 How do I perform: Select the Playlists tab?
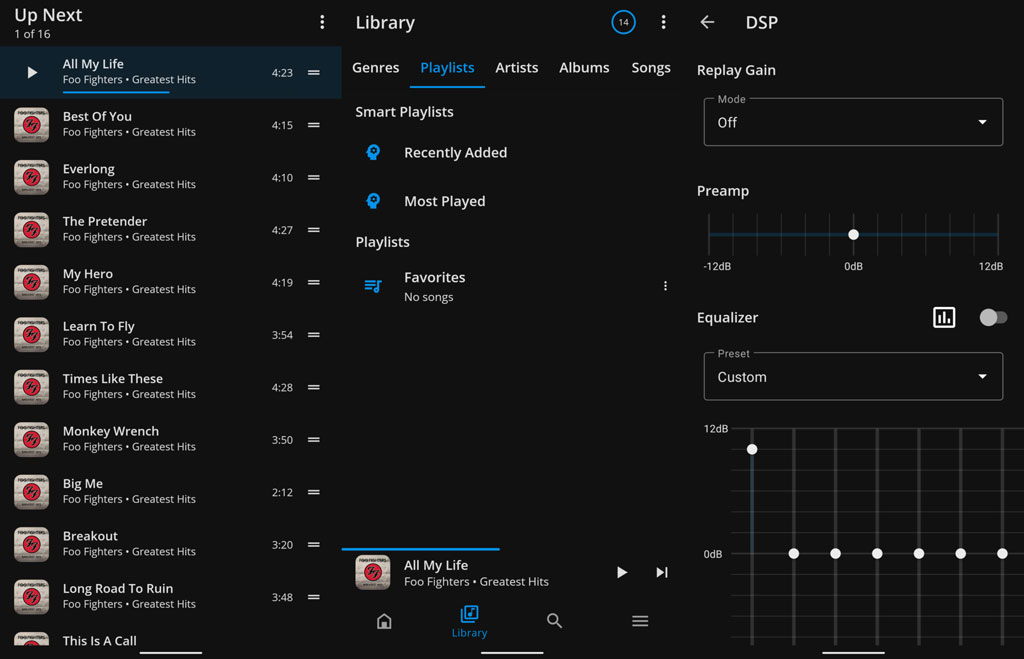pyautogui.click(x=447, y=68)
